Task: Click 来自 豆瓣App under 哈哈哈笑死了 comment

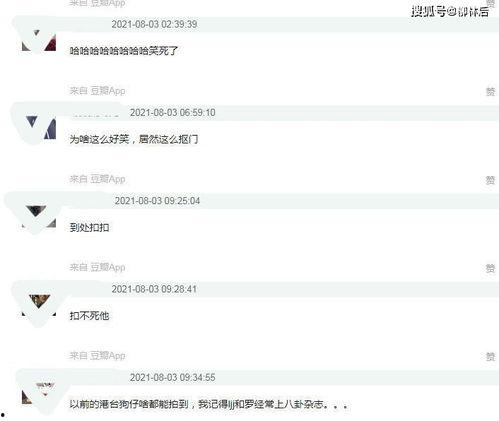Action: click(x=97, y=91)
